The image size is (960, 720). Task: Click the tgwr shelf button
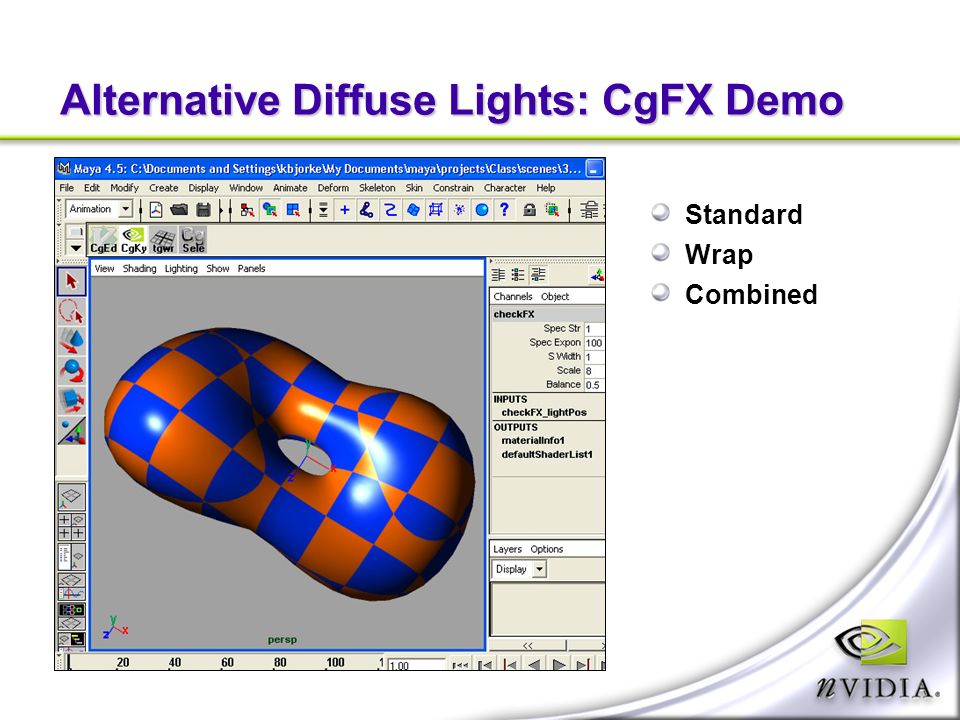tap(163, 239)
